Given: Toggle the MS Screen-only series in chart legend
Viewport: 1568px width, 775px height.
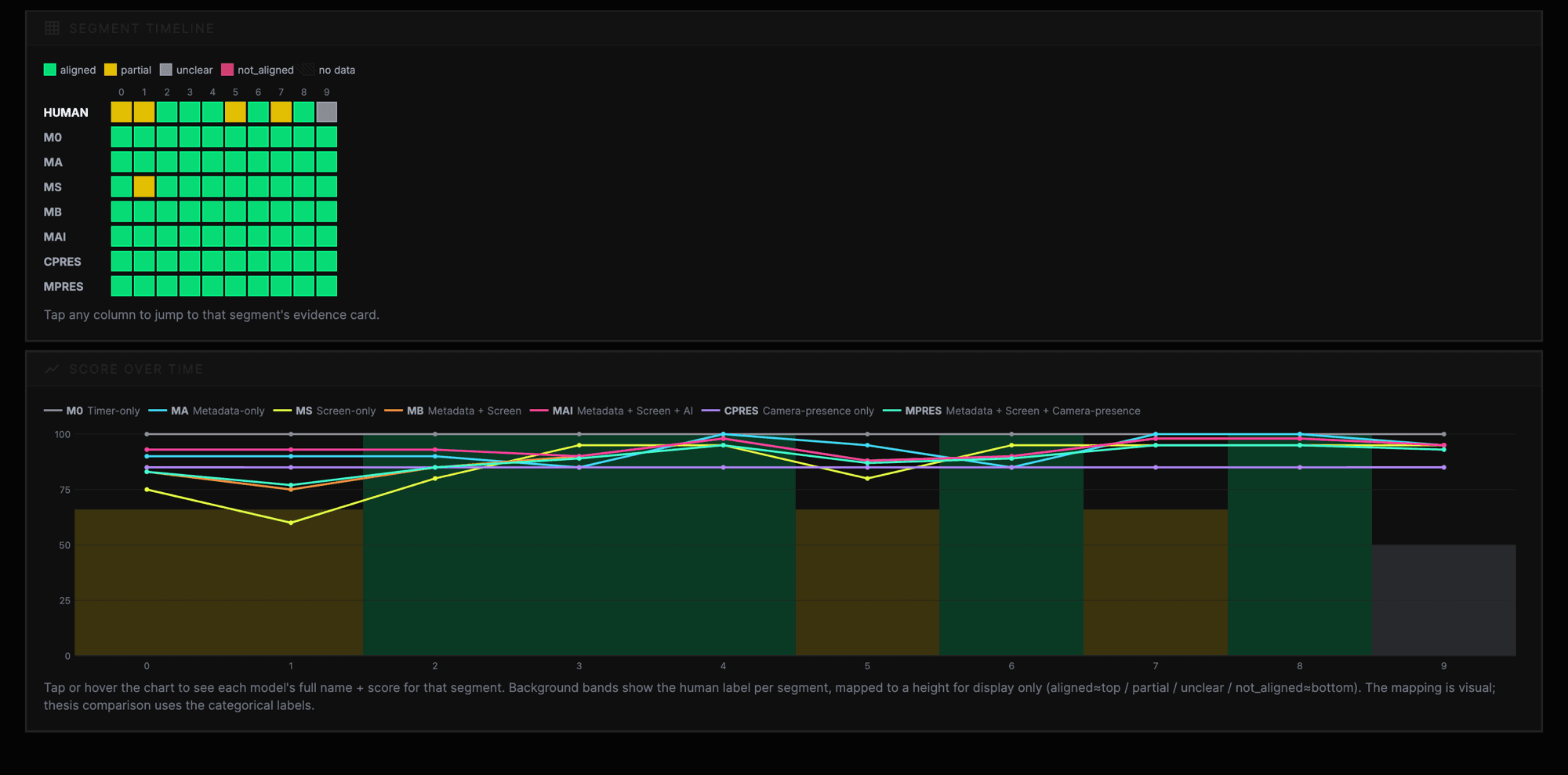Looking at the screenshot, I should point(325,411).
